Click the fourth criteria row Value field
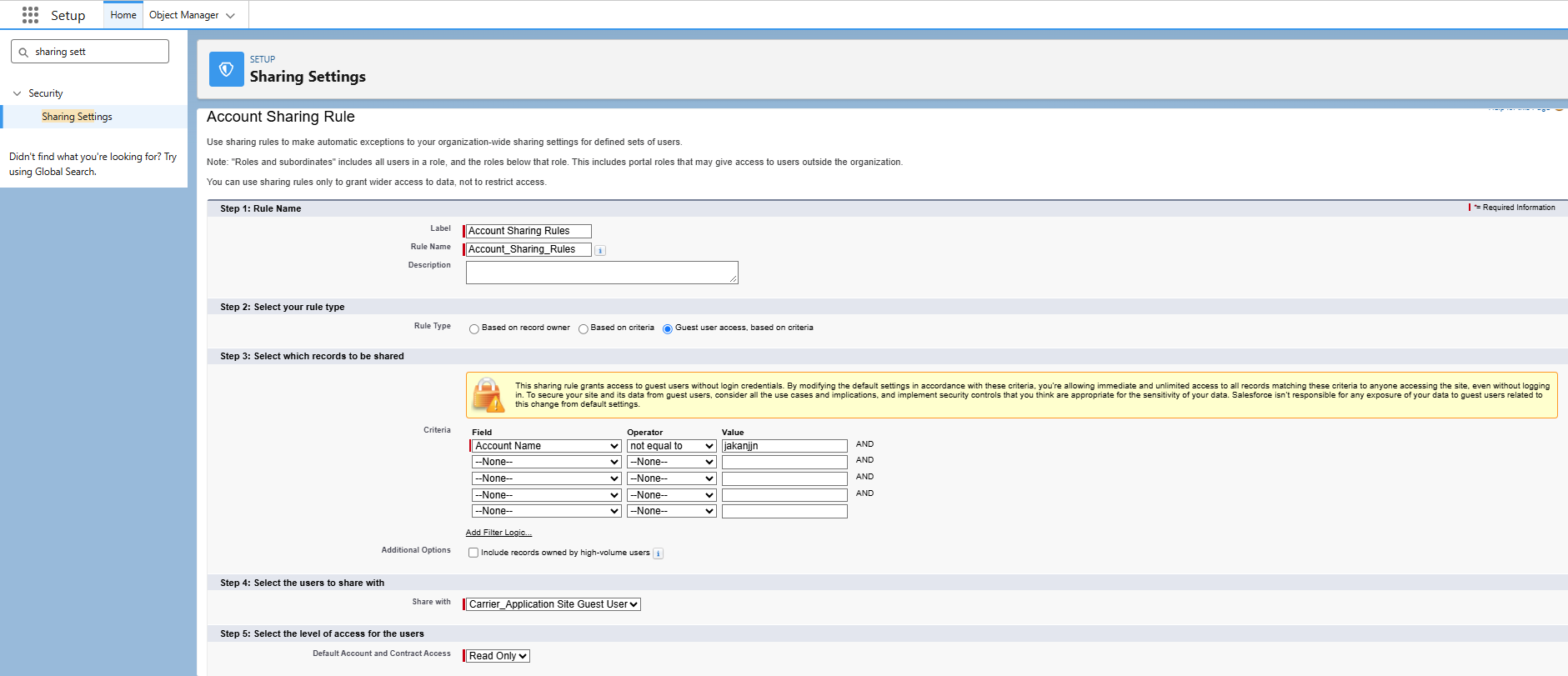The image size is (1568, 676). click(x=784, y=495)
